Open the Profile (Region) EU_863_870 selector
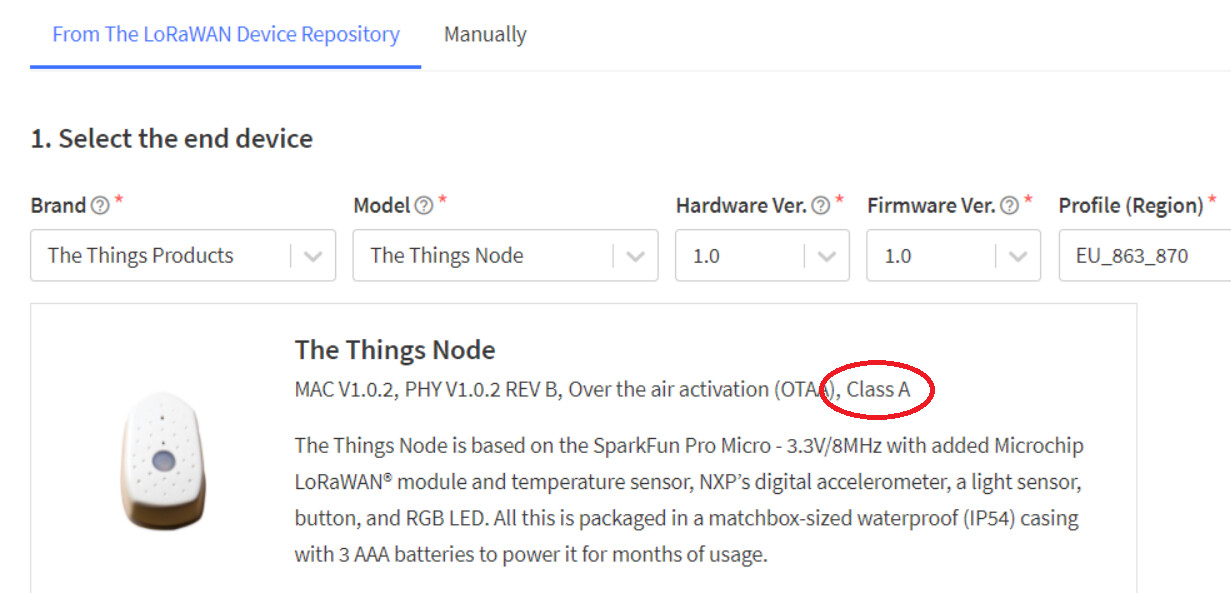This screenshot has width=1231, height=593. 1140,256
